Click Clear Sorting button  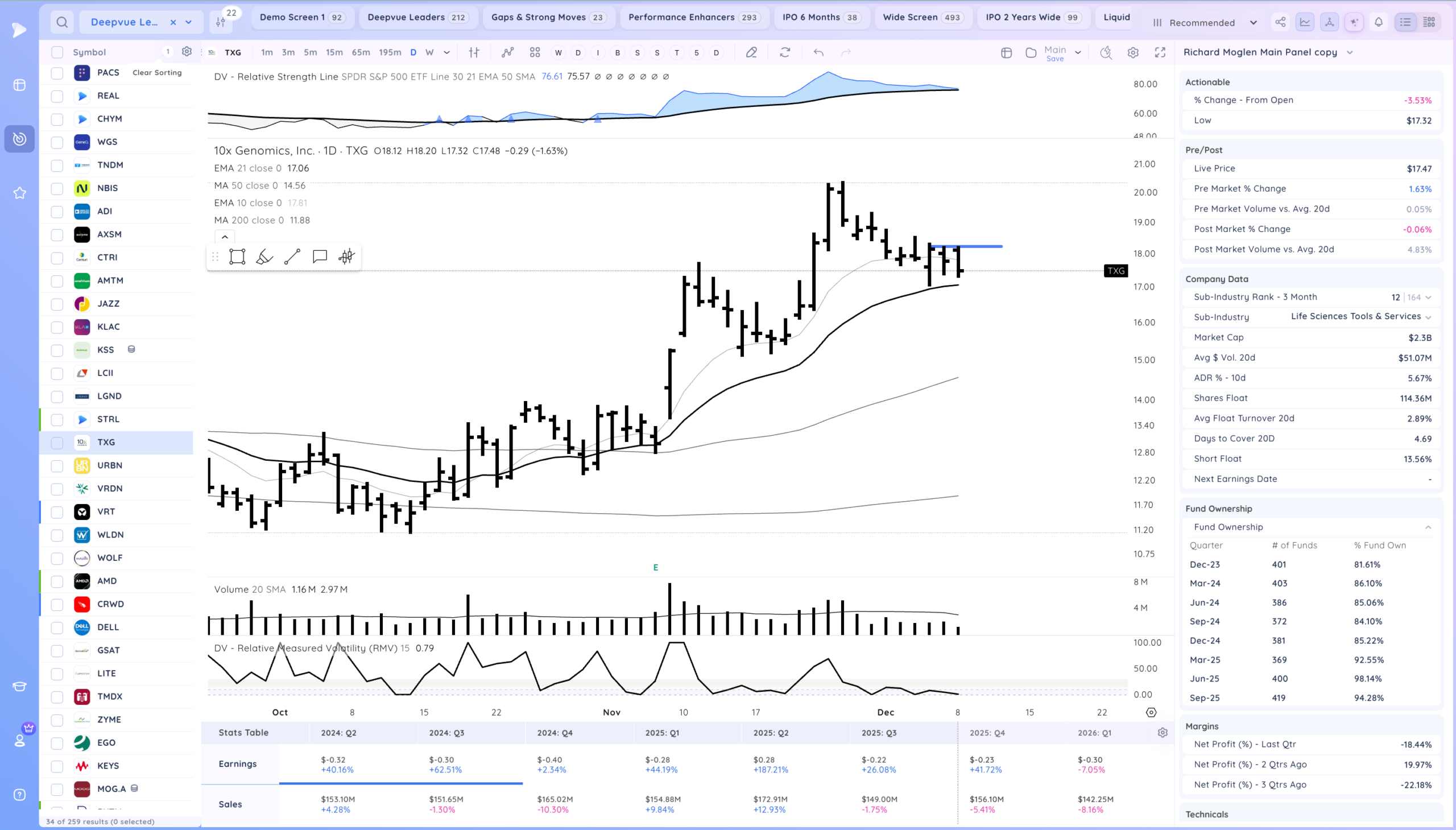coord(157,72)
